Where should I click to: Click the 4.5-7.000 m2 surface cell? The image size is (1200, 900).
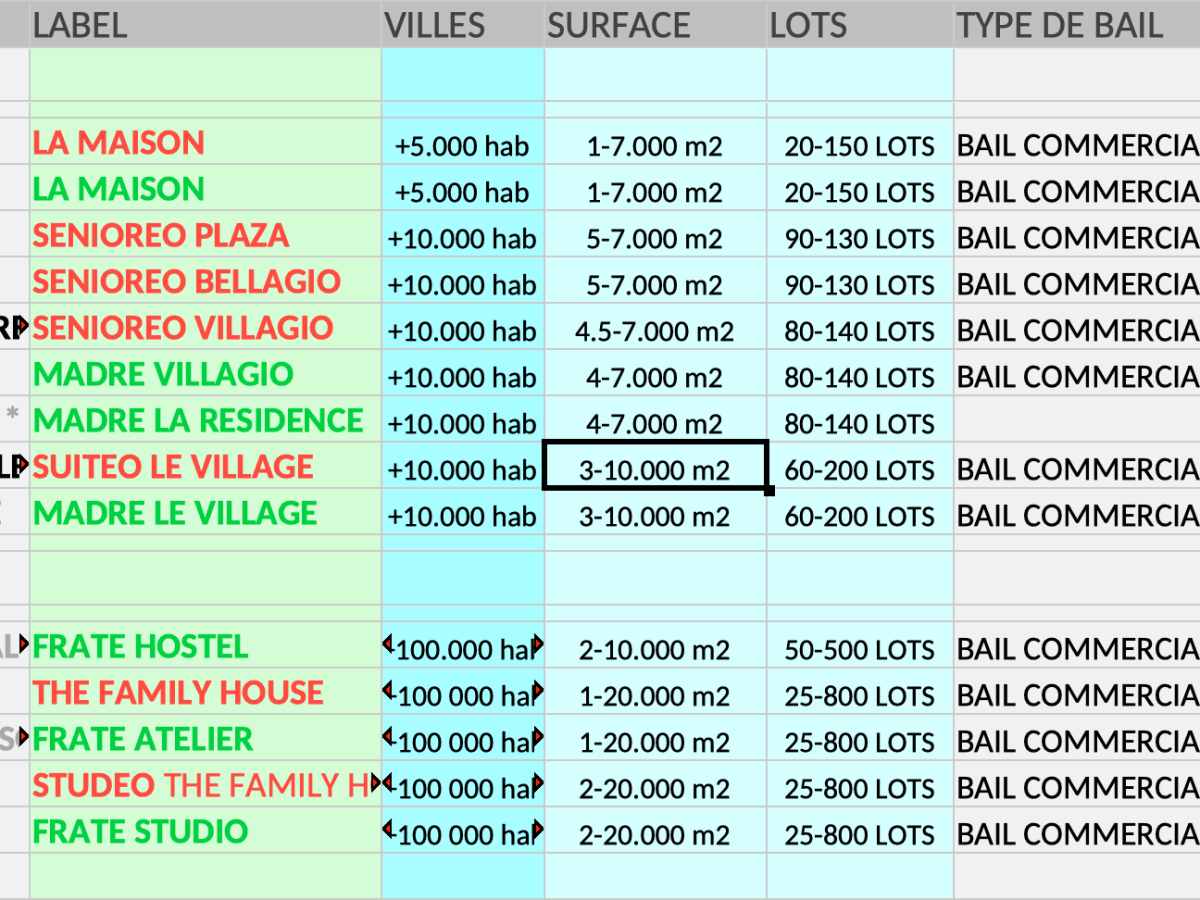[655, 331]
